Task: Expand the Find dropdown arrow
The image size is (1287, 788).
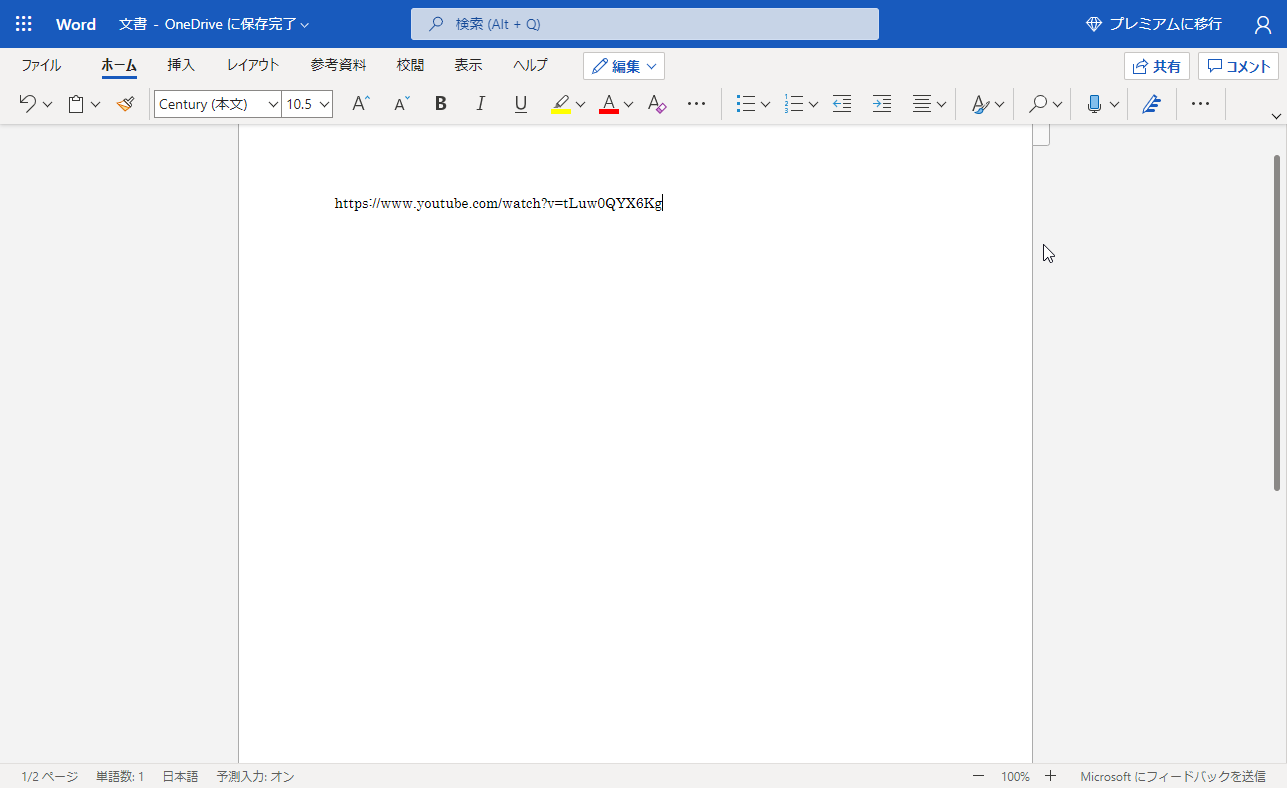Action: (x=1057, y=104)
